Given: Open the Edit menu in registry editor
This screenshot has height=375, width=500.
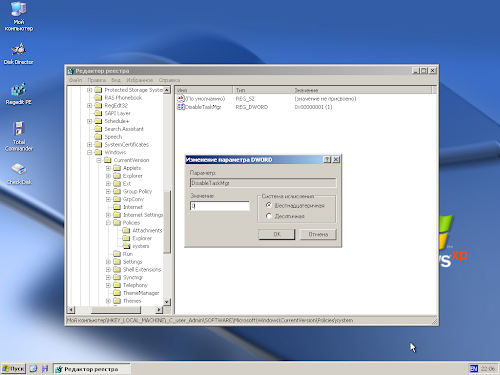Looking at the screenshot, I should pos(97,80).
